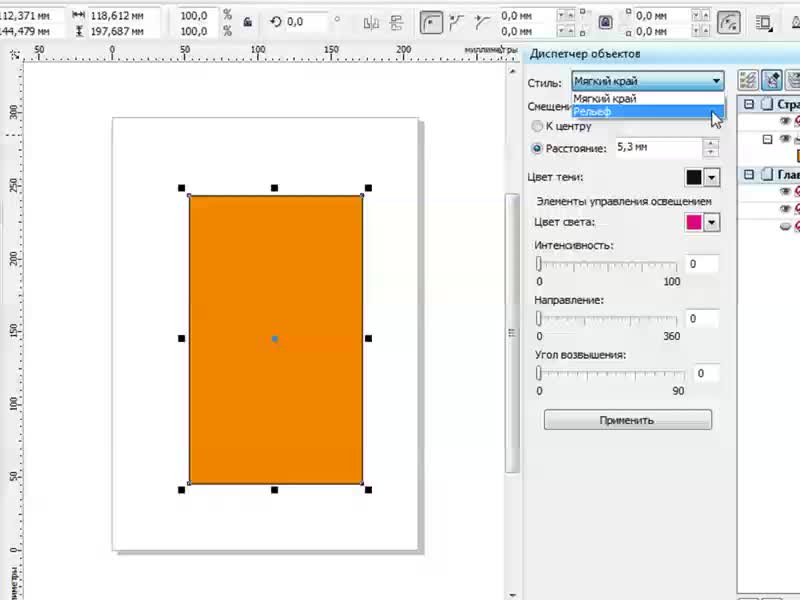
Task: Click the ruler origin icon at rulers' corner
Action: coord(14,54)
